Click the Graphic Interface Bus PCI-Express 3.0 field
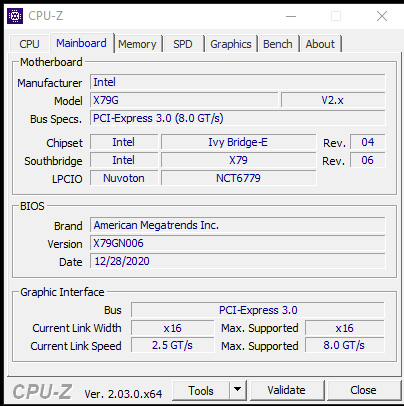The image size is (404, 406). tap(258, 310)
